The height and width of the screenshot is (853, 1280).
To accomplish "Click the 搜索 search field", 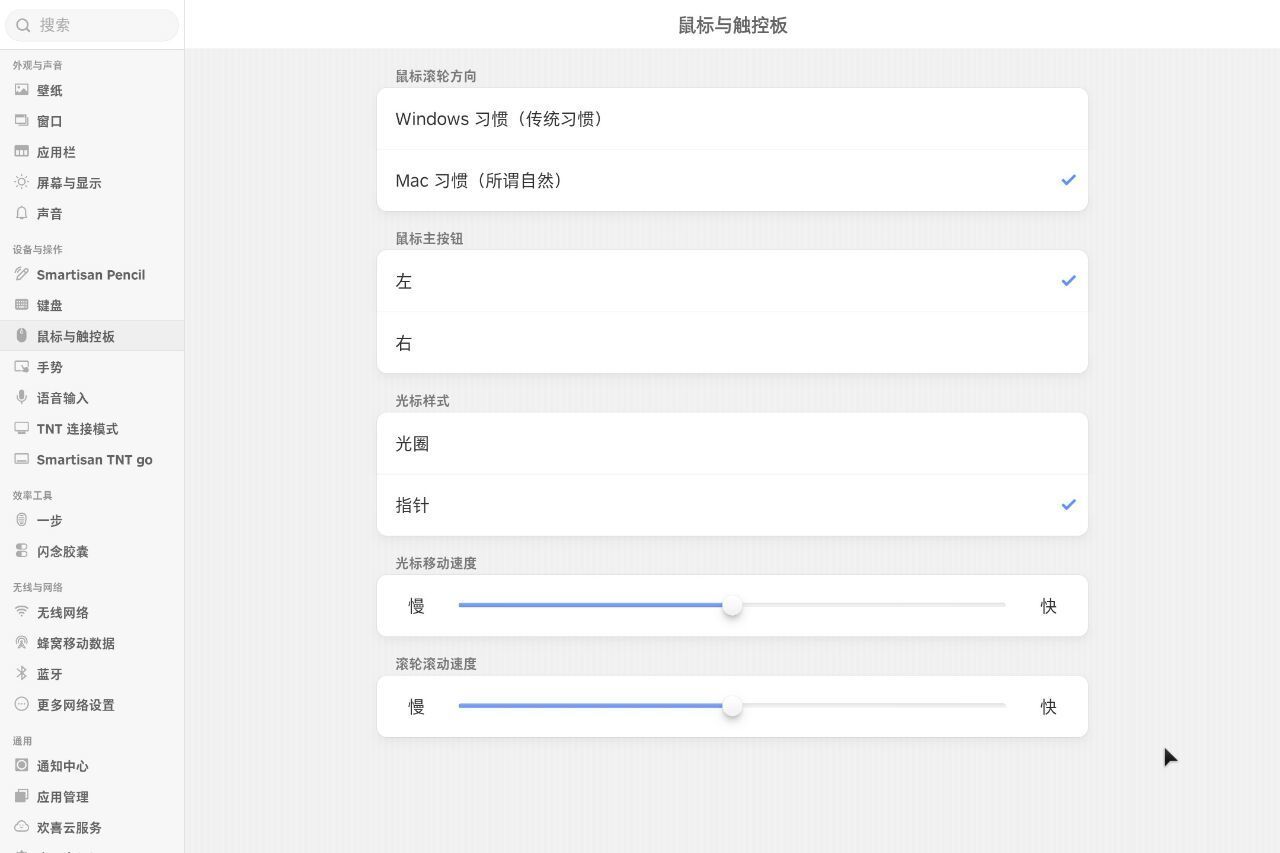I will tap(92, 25).
